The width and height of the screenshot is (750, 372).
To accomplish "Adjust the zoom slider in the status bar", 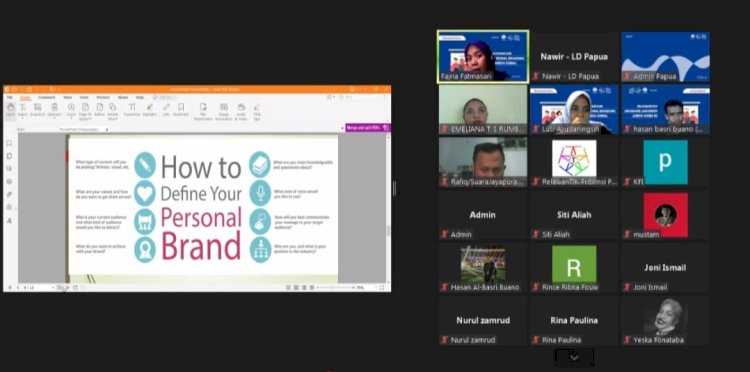I will [x=334, y=287].
